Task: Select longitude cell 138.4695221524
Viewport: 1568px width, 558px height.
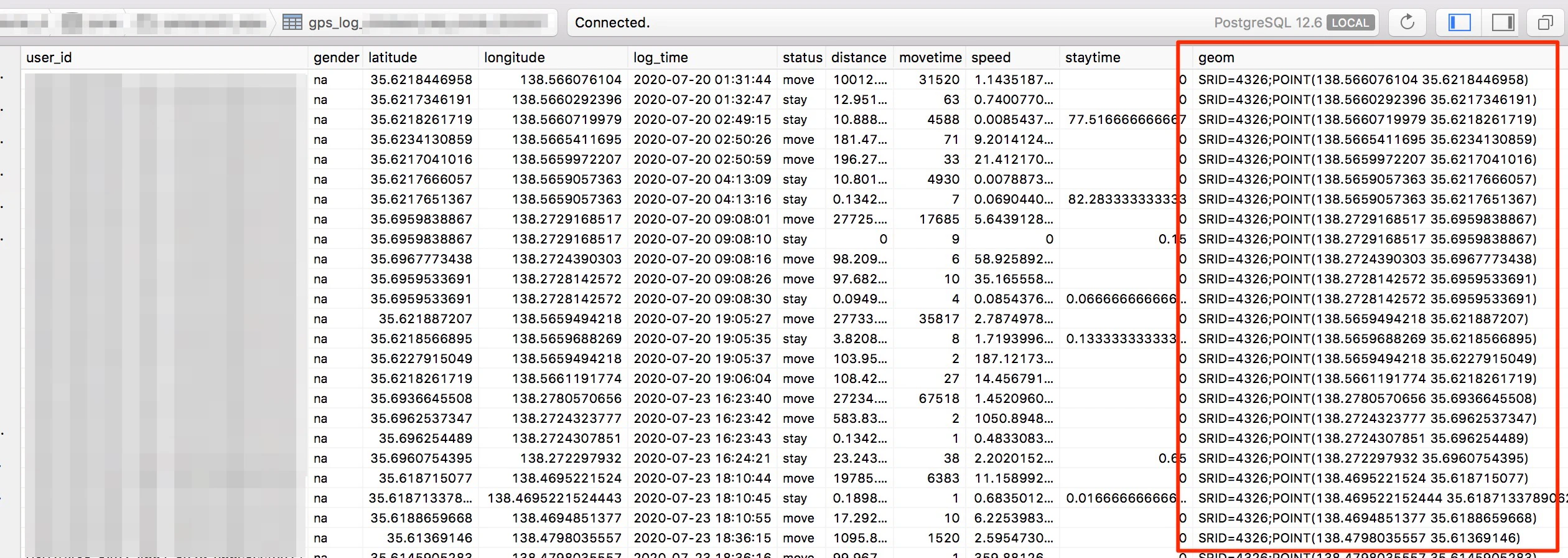Action: tap(567, 478)
